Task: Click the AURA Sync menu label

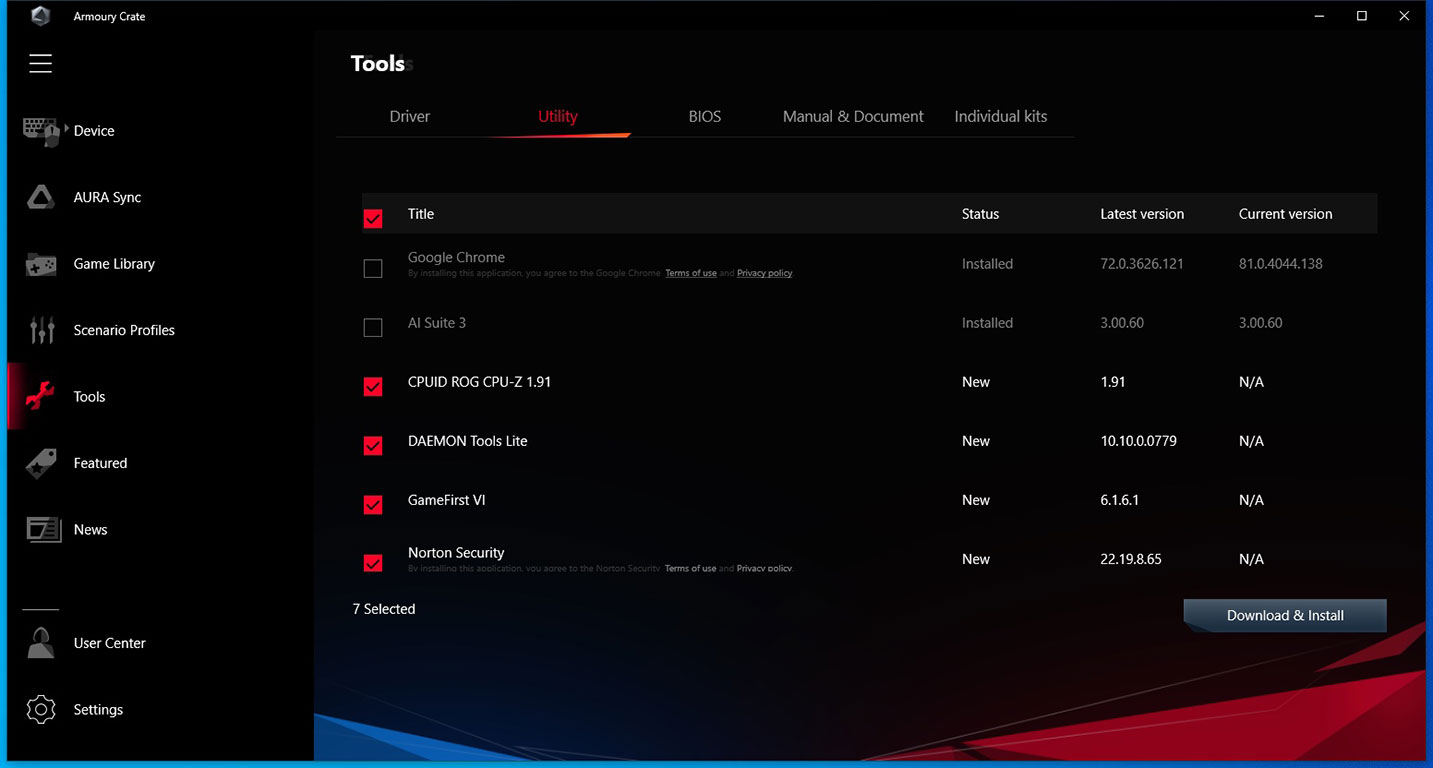Action: coord(108,197)
